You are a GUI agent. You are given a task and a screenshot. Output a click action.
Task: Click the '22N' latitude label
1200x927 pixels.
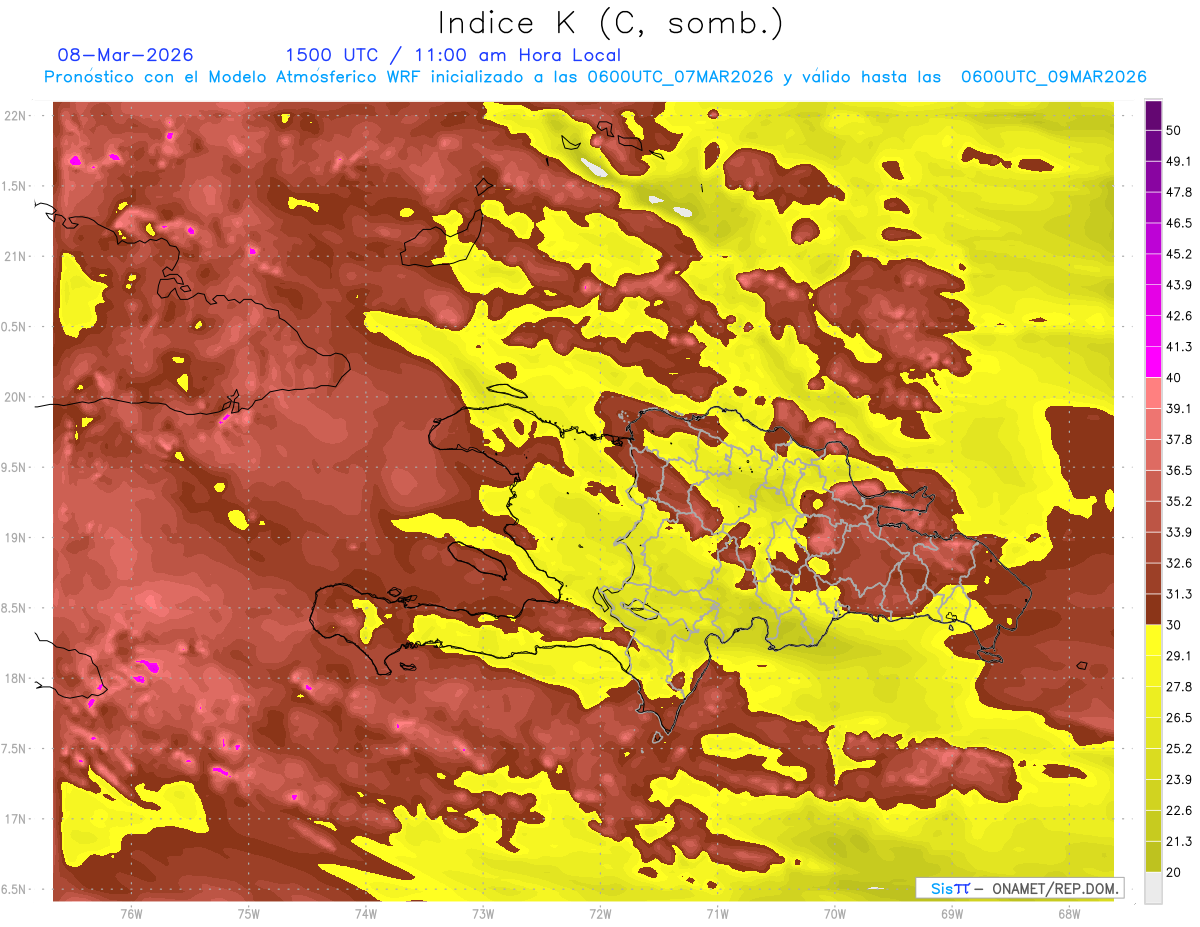(16, 116)
